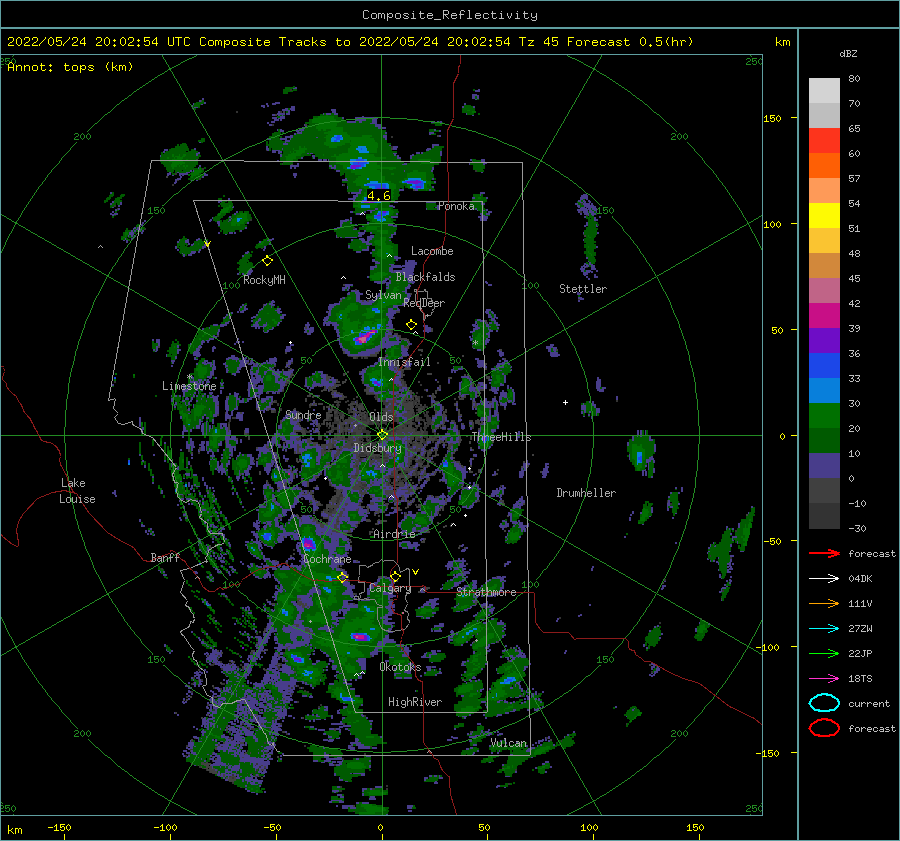Image resolution: width=900 pixels, height=841 pixels.
Task: Click the 80 dBZ color swatch
Action: point(824,90)
